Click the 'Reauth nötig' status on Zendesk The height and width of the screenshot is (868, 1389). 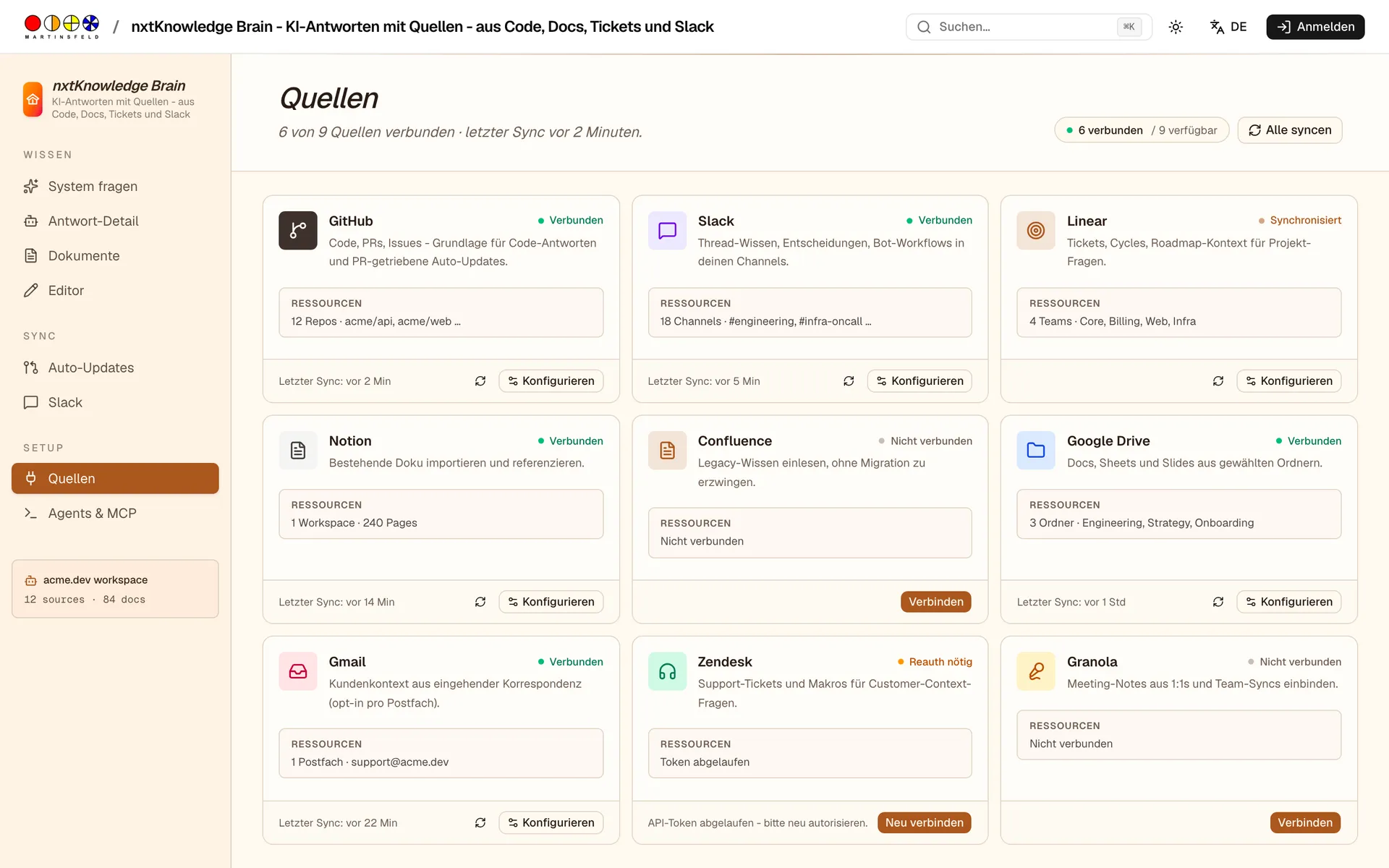click(935, 662)
